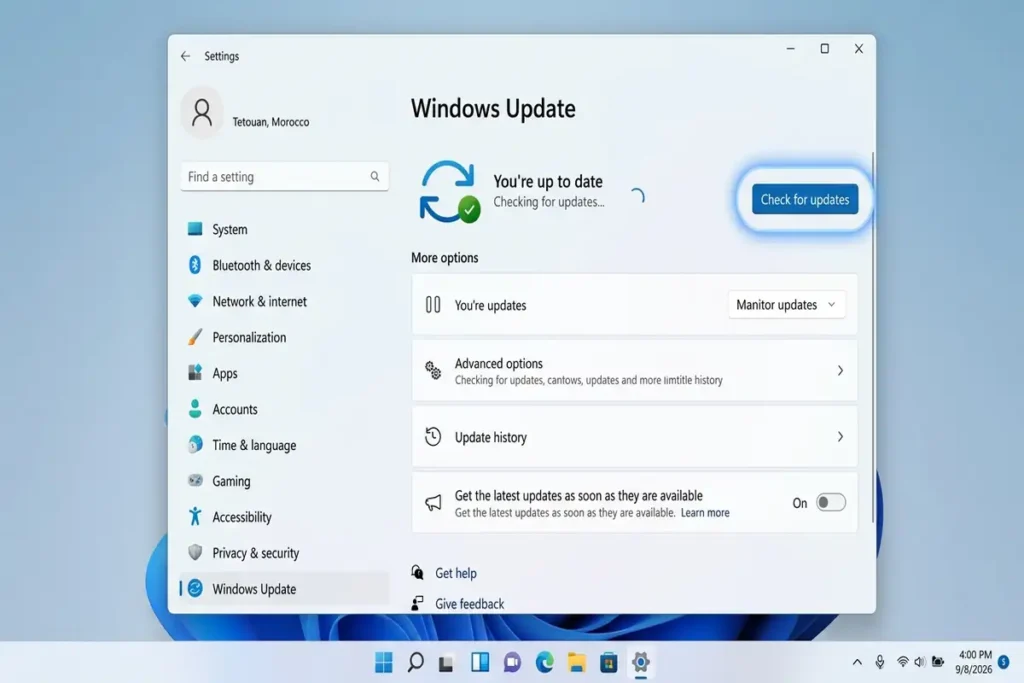This screenshot has width=1024, height=683.
Task: Click the back arrow in Settings
Action: [x=185, y=56]
